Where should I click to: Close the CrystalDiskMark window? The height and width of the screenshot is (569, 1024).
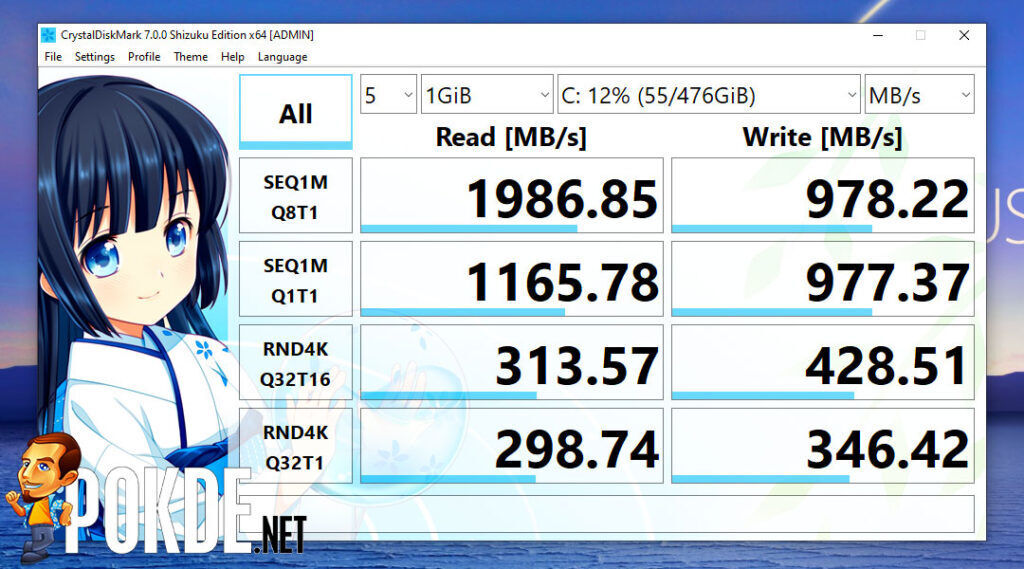tap(964, 35)
